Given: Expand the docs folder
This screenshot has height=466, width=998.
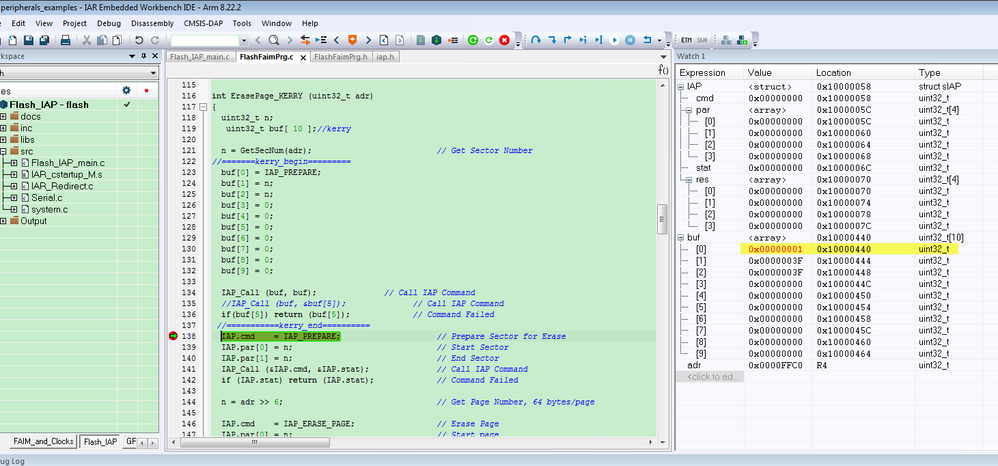Looking at the screenshot, I should click(x=4, y=116).
